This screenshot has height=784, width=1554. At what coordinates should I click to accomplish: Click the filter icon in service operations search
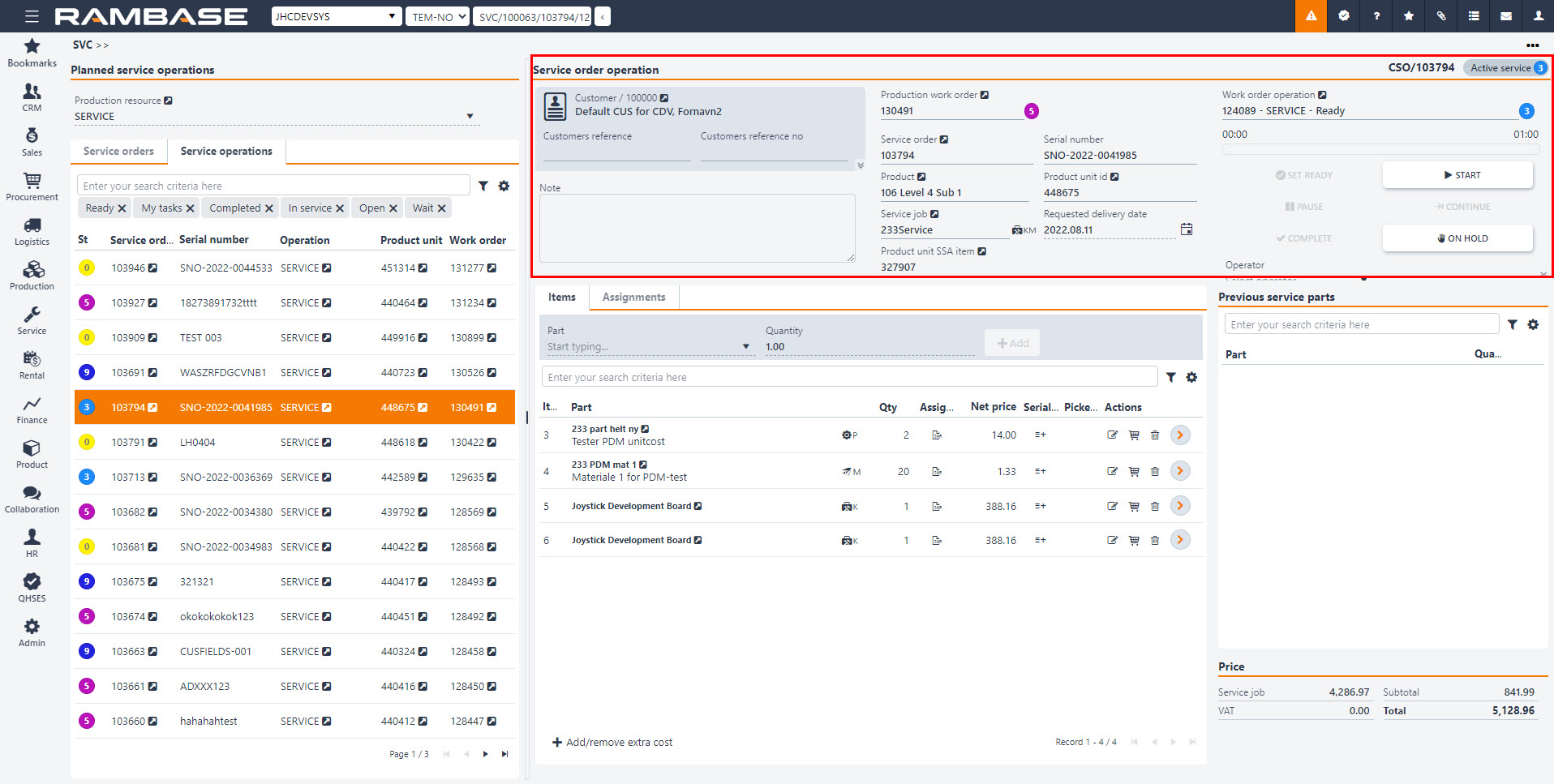coord(483,186)
